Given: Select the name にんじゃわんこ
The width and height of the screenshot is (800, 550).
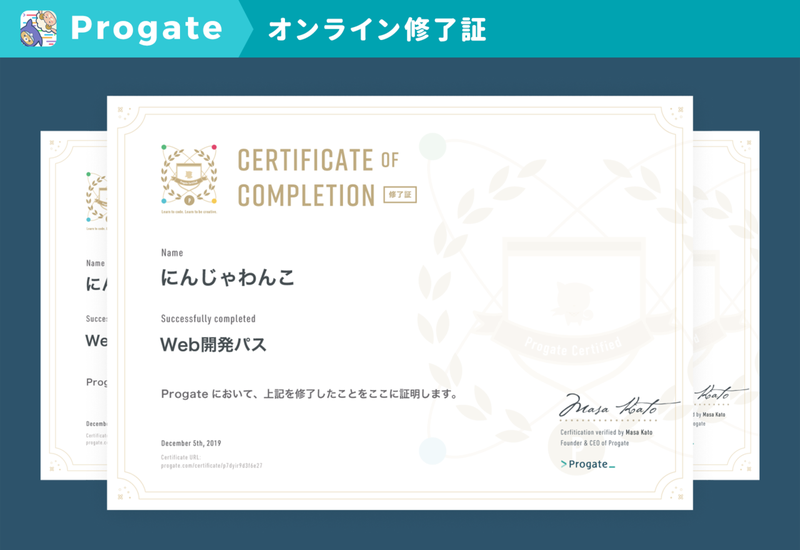Looking at the screenshot, I should (x=228, y=278).
